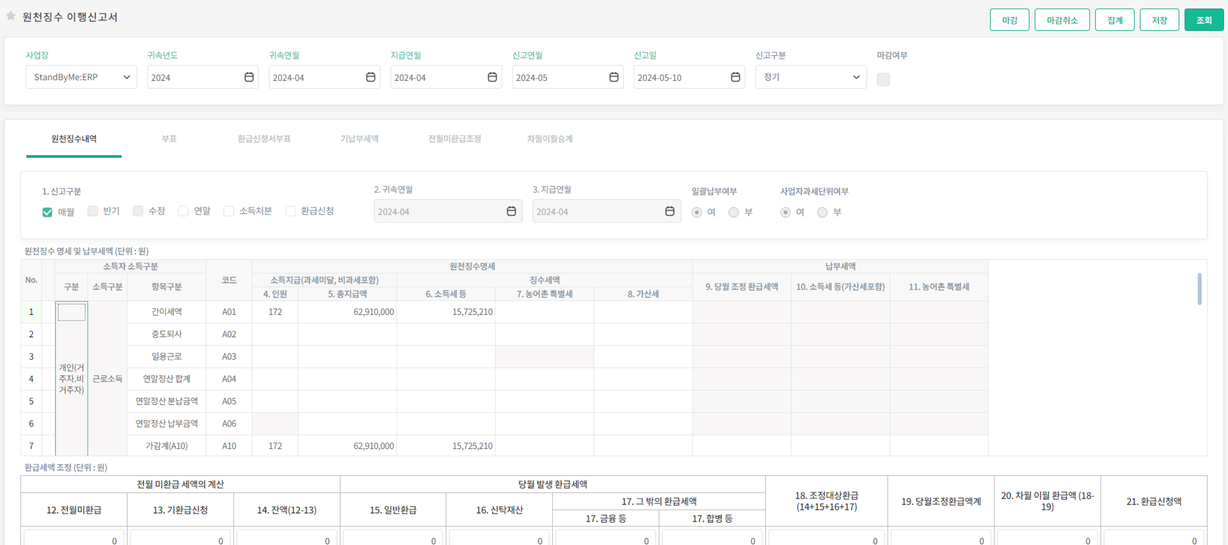Select 부 radio for 일괄납부여부

(734, 212)
